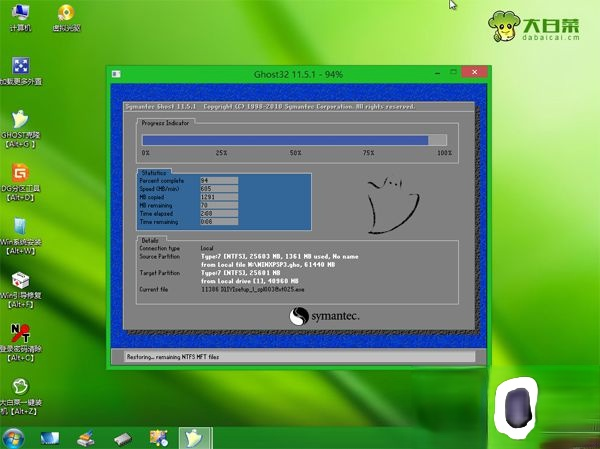The image size is (600, 449).
Task: Open the Windows Start orb
Action: (13, 438)
